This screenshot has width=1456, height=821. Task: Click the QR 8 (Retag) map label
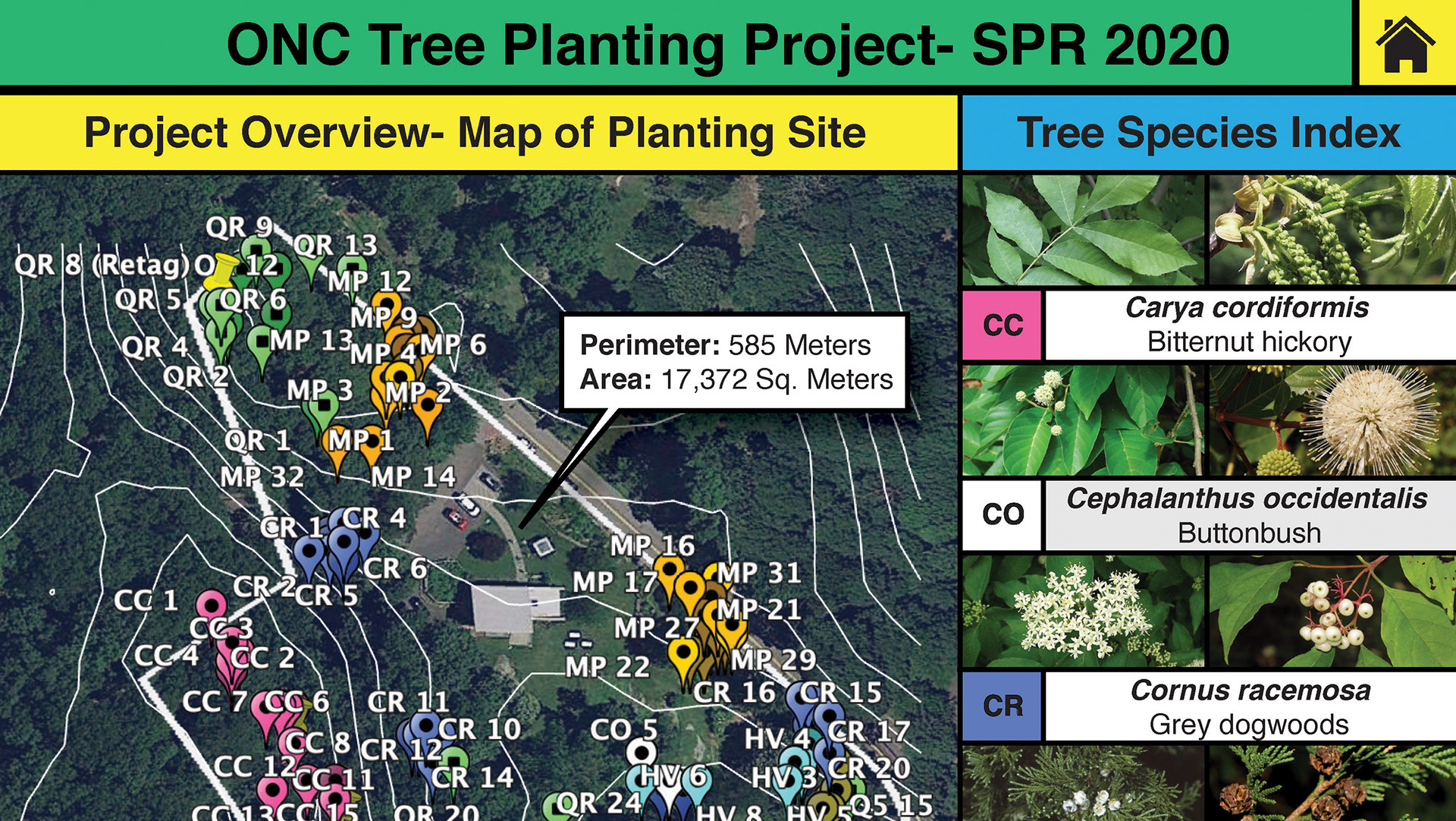click(x=102, y=265)
